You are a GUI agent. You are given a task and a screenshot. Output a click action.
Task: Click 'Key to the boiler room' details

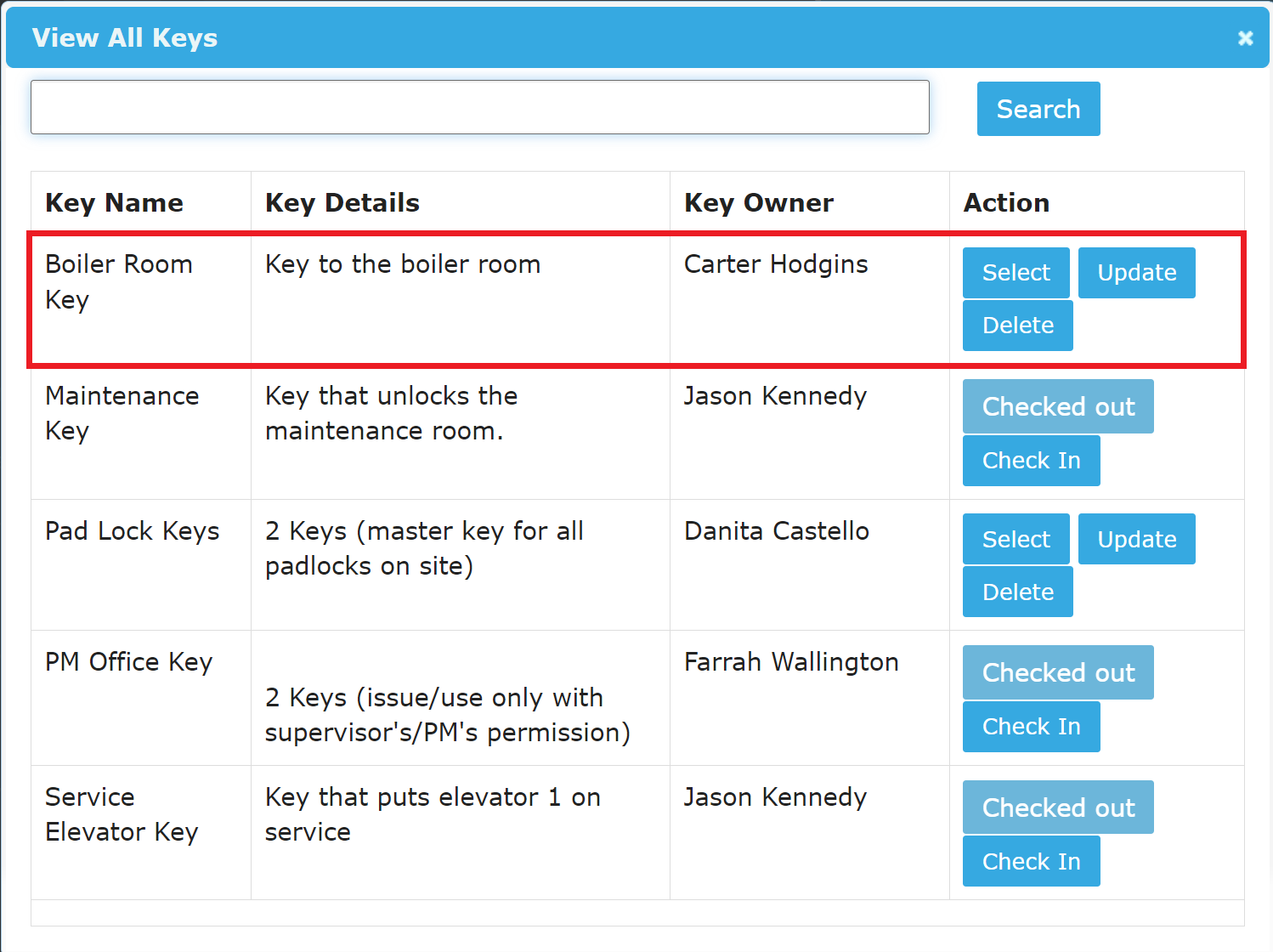pyautogui.click(x=403, y=264)
